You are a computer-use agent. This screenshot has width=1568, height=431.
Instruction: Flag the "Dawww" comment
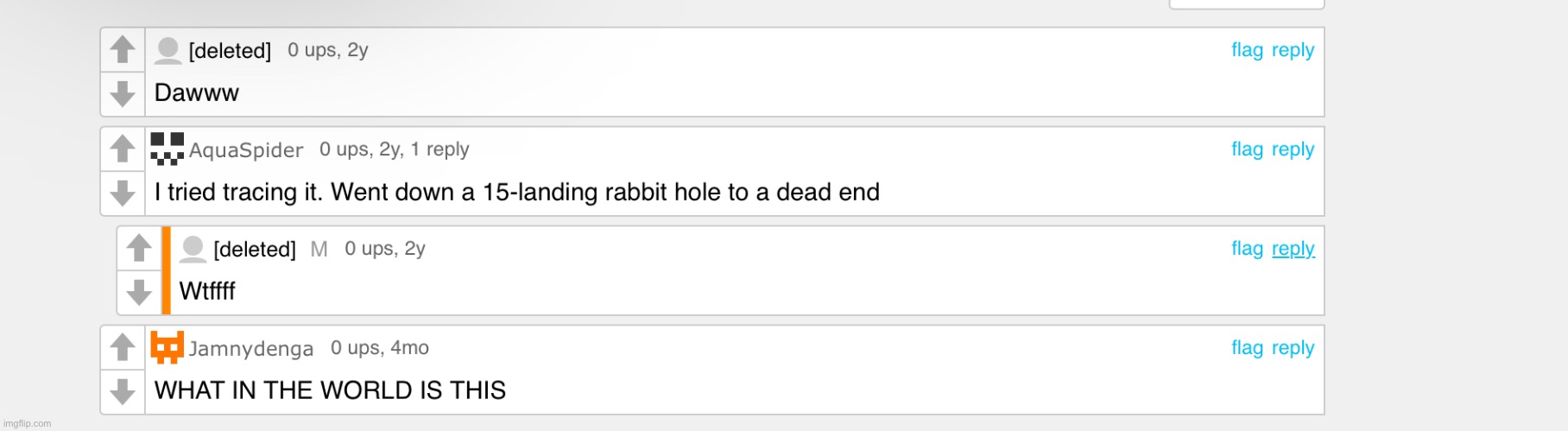(1247, 50)
